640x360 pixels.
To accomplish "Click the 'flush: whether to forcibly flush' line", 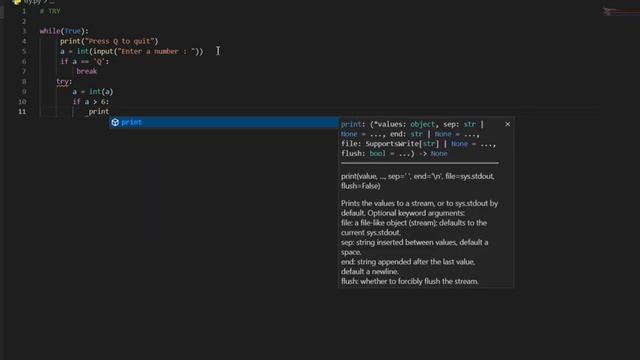I will click(x=410, y=281).
